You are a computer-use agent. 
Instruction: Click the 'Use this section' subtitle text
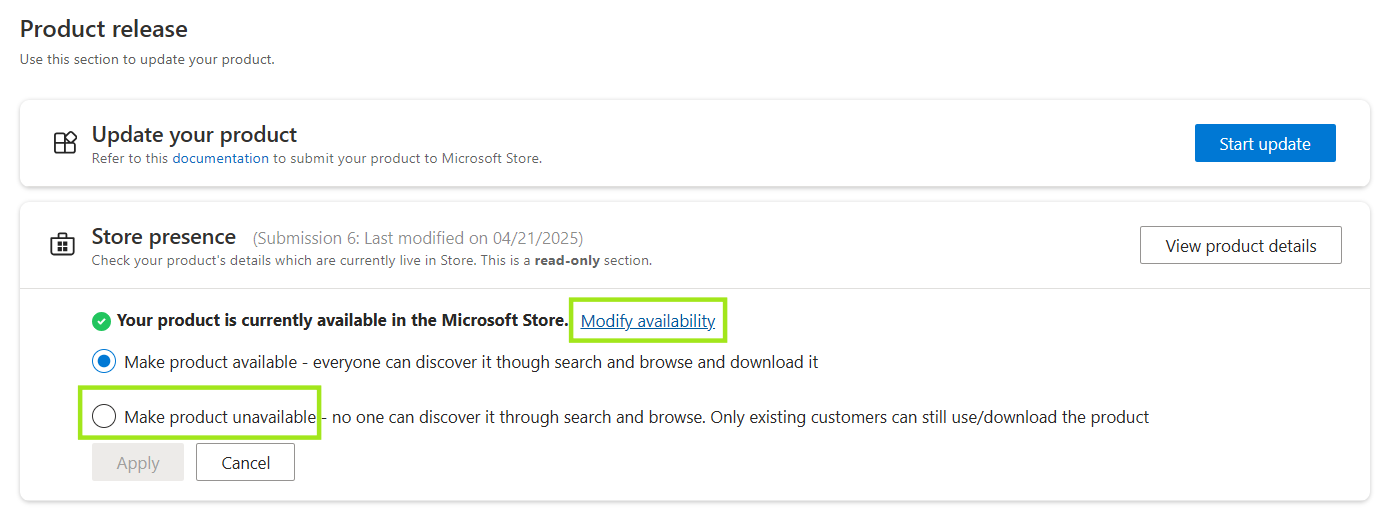pyautogui.click(x=147, y=60)
